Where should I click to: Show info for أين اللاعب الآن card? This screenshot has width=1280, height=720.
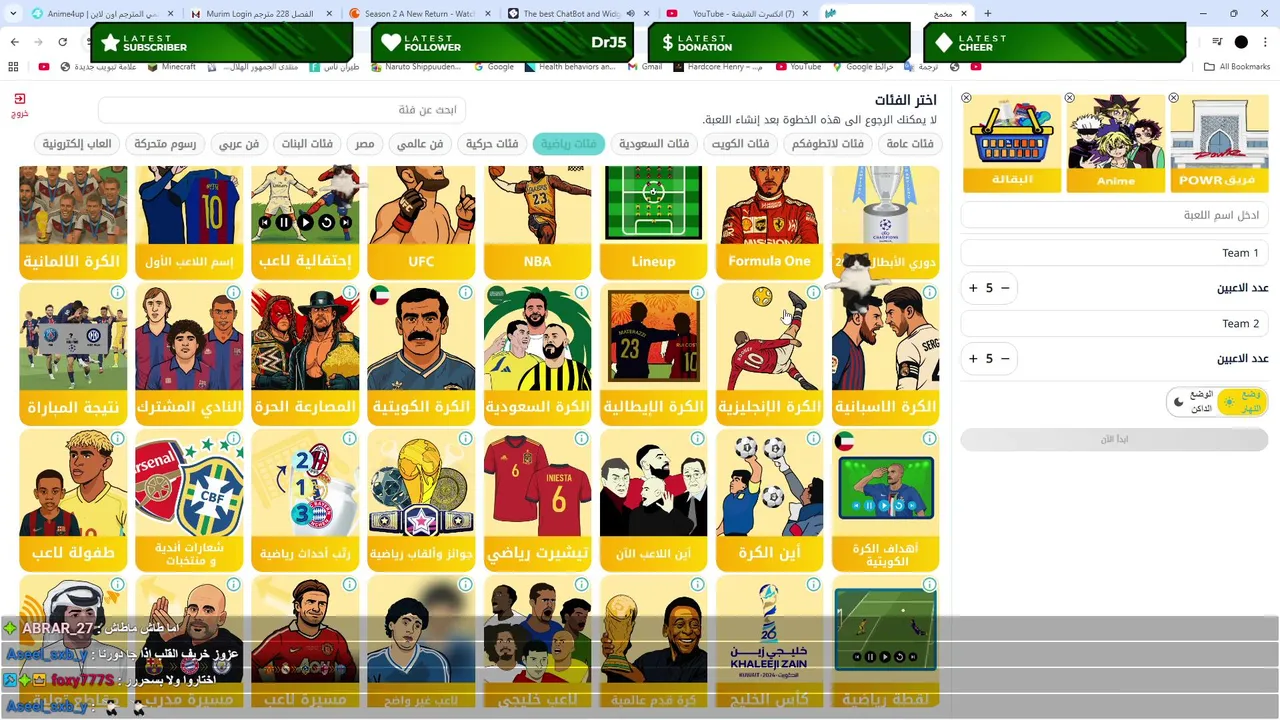click(697, 439)
